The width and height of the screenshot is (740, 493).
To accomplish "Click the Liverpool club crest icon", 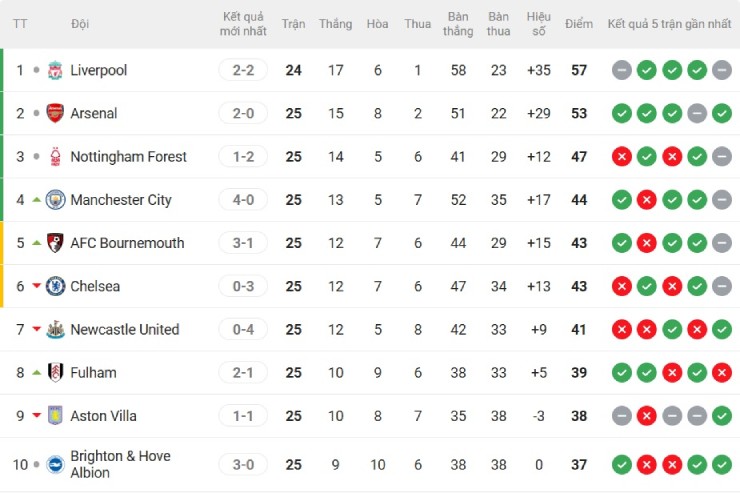I will coord(55,70).
